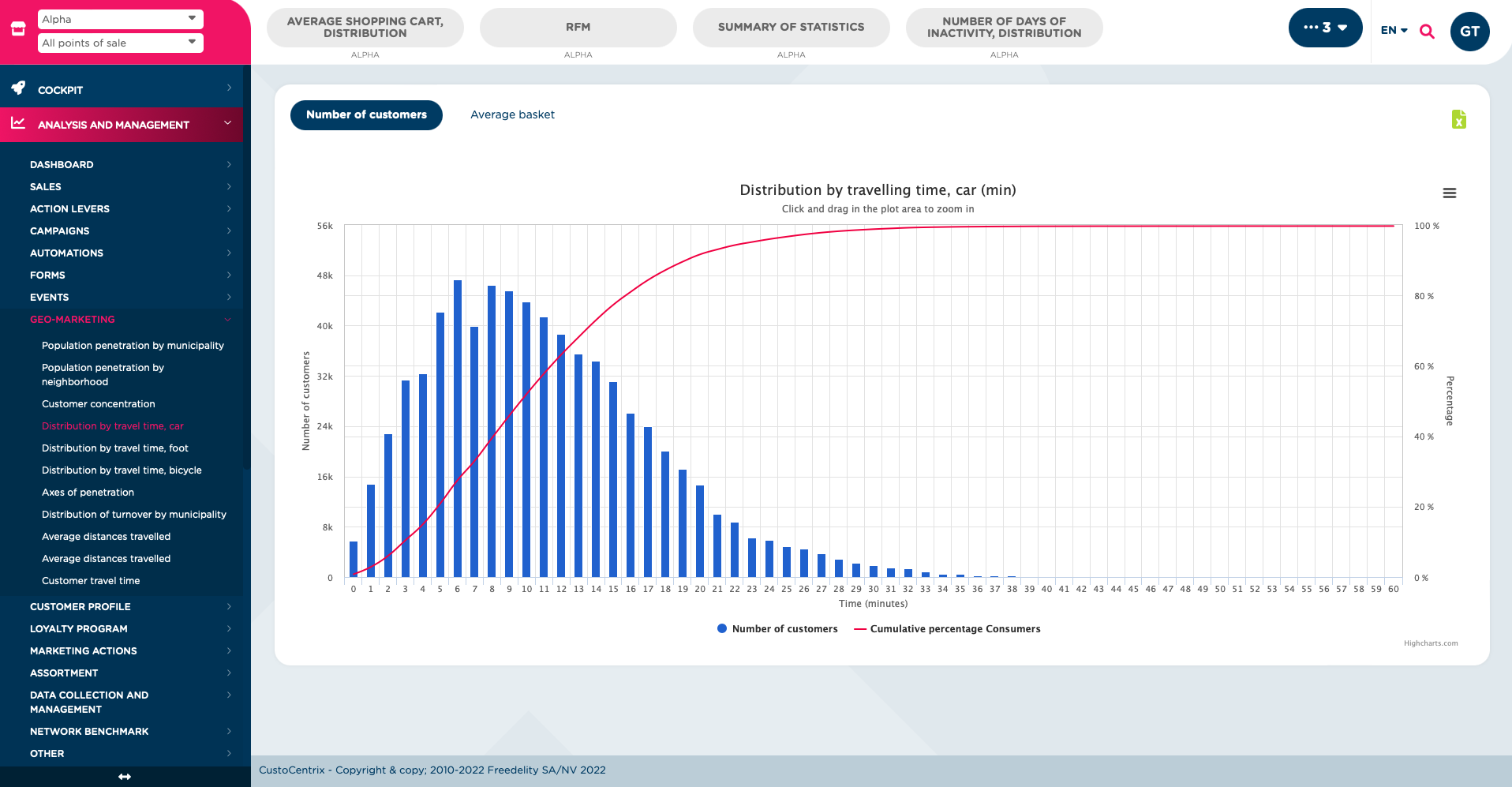Viewport: 1512px width, 787px height.
Task: Expand the three-dots 3 more tabs button
Action: pos(1325,28)
